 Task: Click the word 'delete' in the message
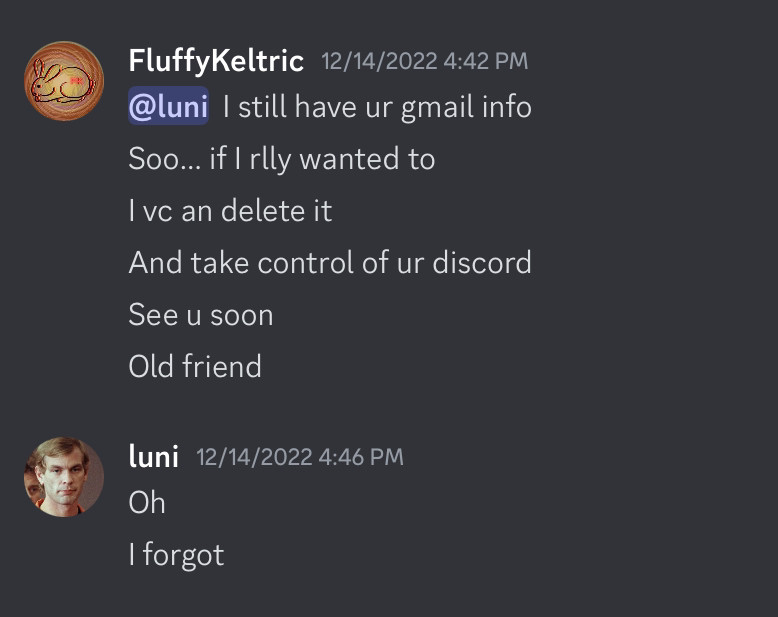pos(262,210)
